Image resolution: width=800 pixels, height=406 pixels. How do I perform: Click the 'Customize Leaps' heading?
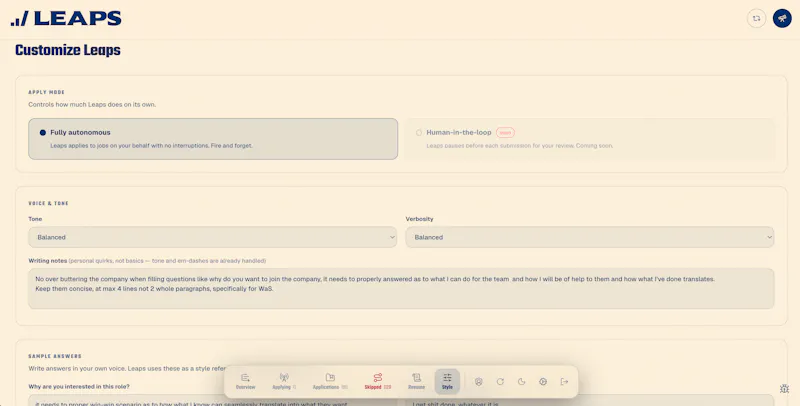tap(68, 50)
